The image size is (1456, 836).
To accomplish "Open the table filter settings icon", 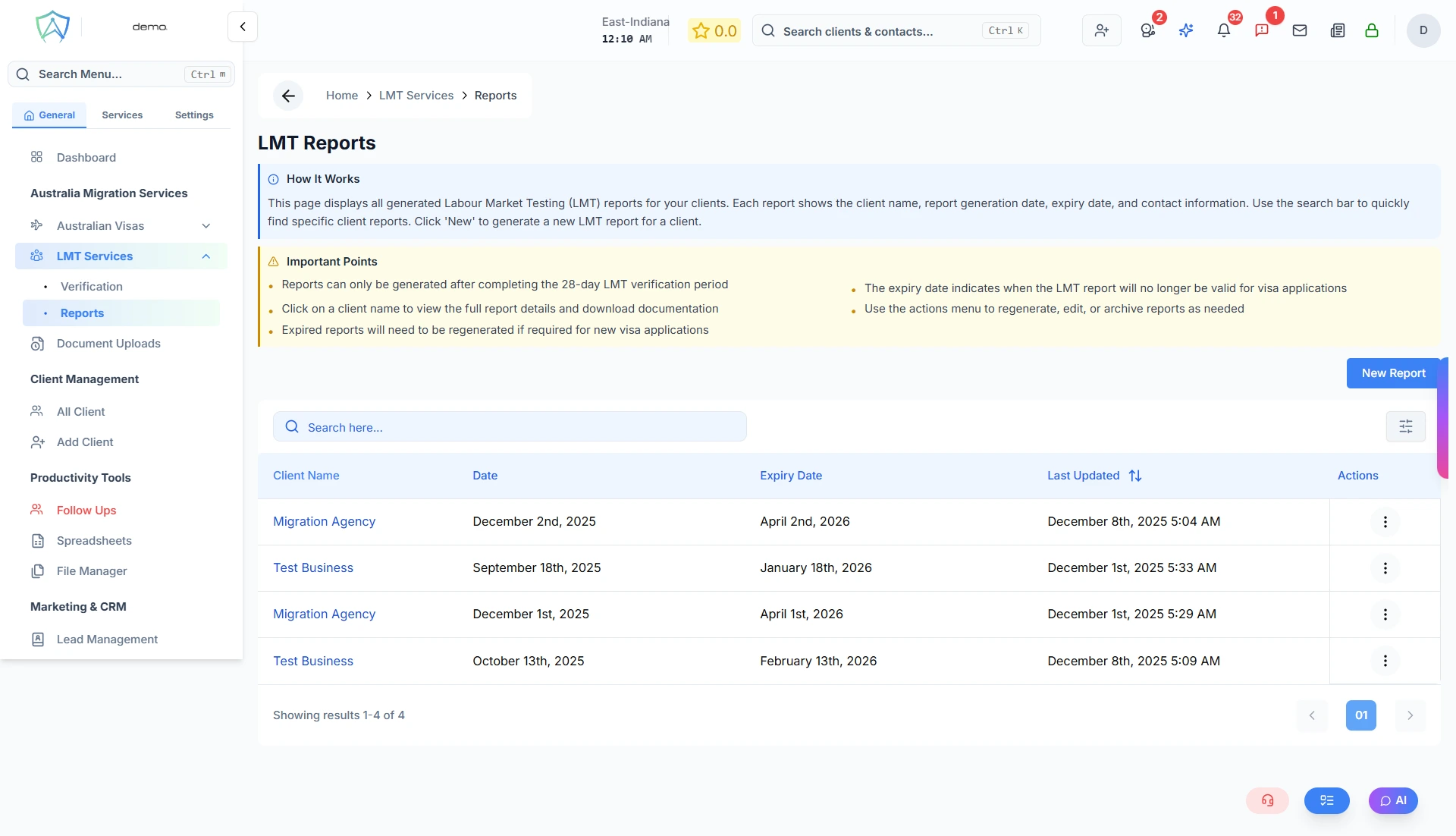I will (1405, 426).
